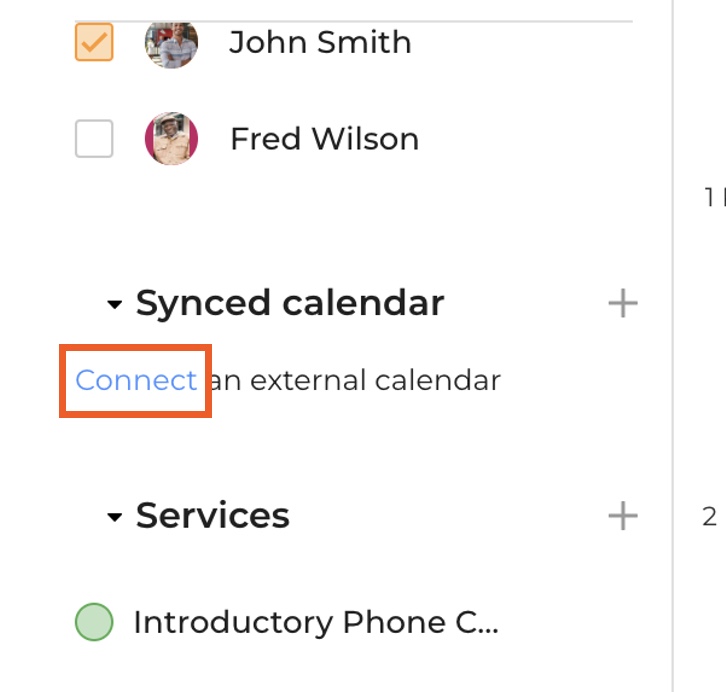Image resolution: width=726 pixels, height=692 pixels.
Task: Click the Synced calendar heading
Action: (290, 303)
